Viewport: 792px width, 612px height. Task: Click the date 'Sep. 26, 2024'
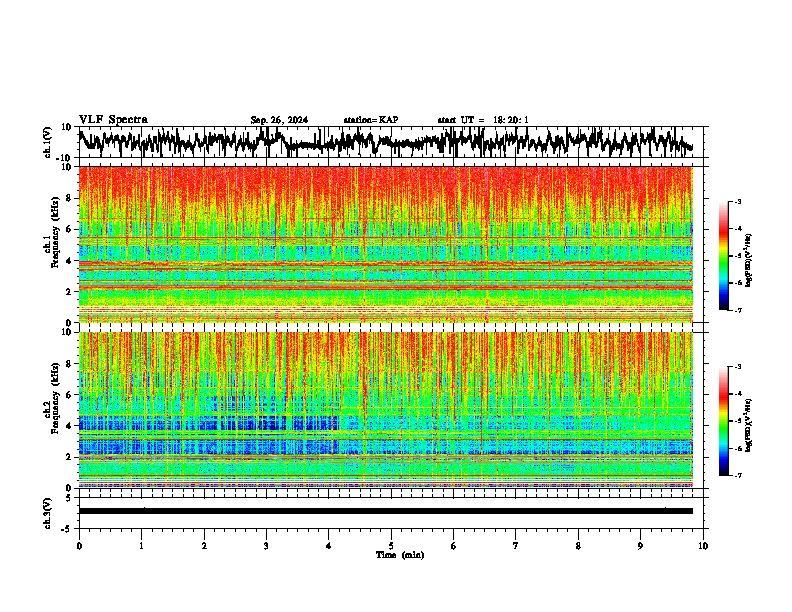click(x=279, y=120)
